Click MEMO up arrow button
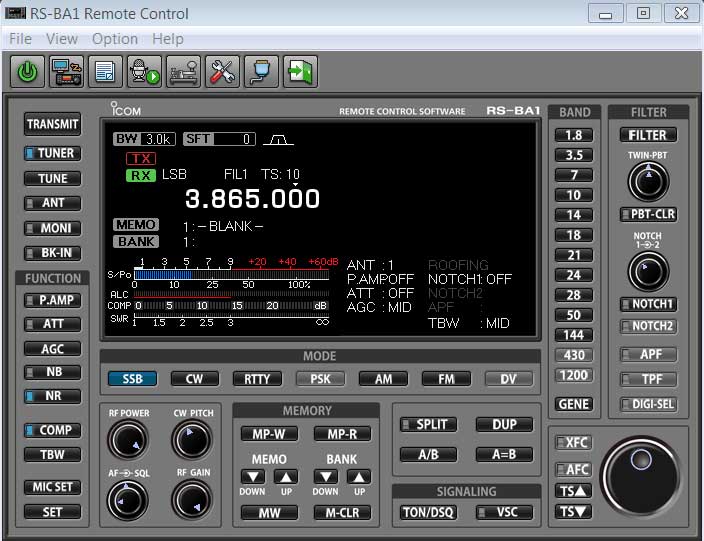The height and width of the screenshot is (541, 704). pyautogui.click(x=286, y=476)
